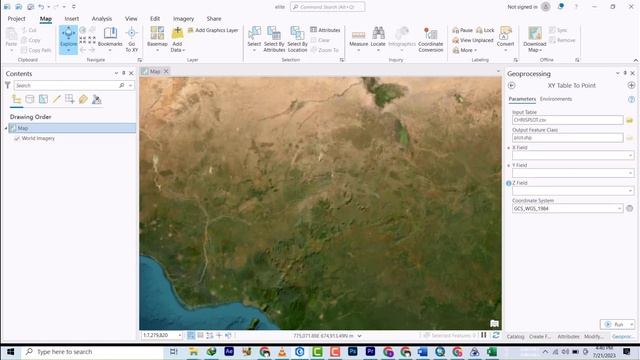The image size is (640, 360).
Task: Open the Attributes pane from ribbon
Action: pyautogui.click(x=325, y=30)
